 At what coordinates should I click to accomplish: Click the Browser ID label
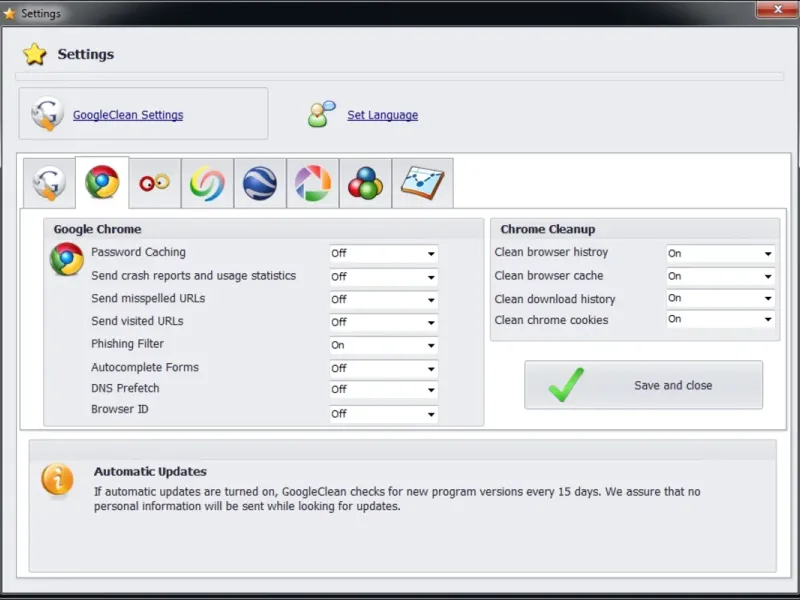click(120, 409)
